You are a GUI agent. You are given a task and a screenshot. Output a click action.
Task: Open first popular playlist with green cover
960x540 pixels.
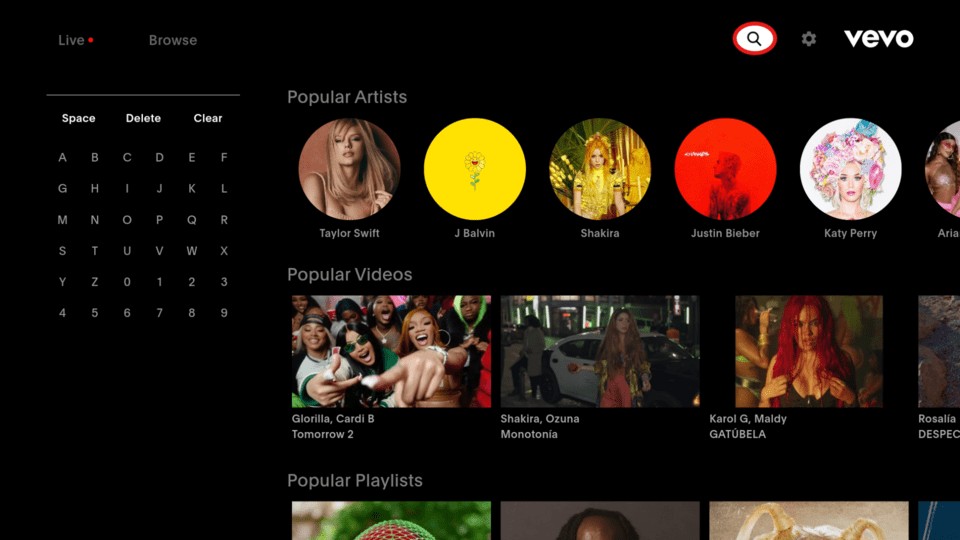coord(391,520)
